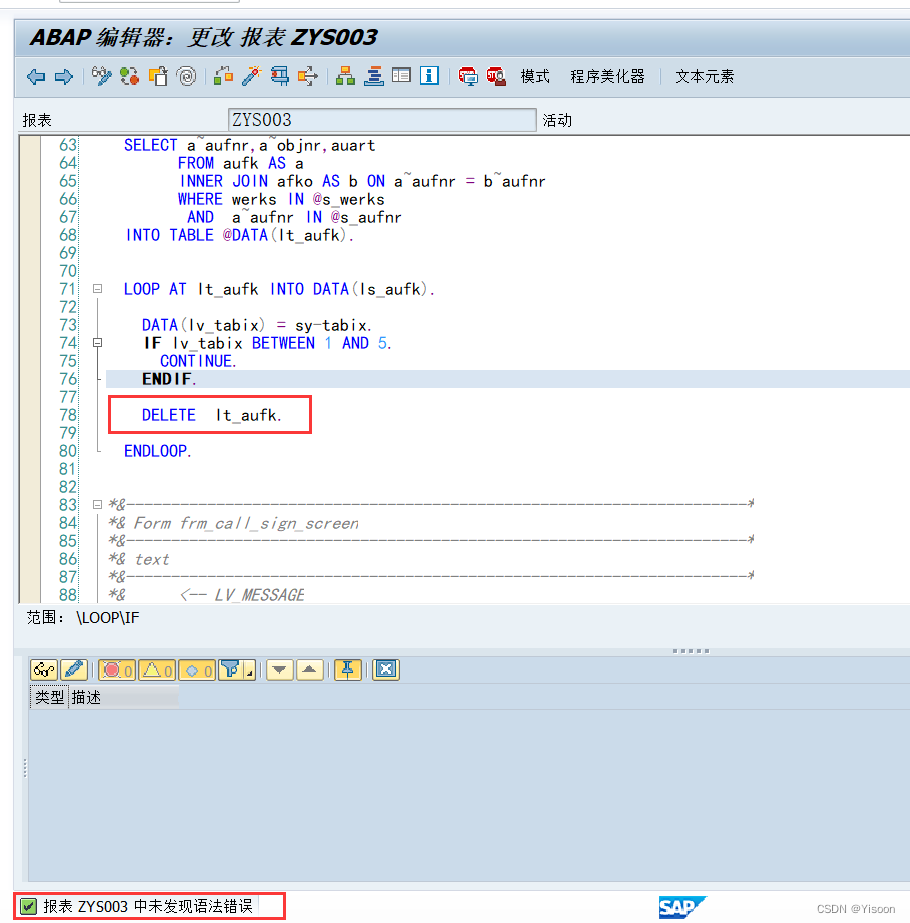Click the Test/Execute vise icon
The image size is (910, 923).
coord(280,77)
